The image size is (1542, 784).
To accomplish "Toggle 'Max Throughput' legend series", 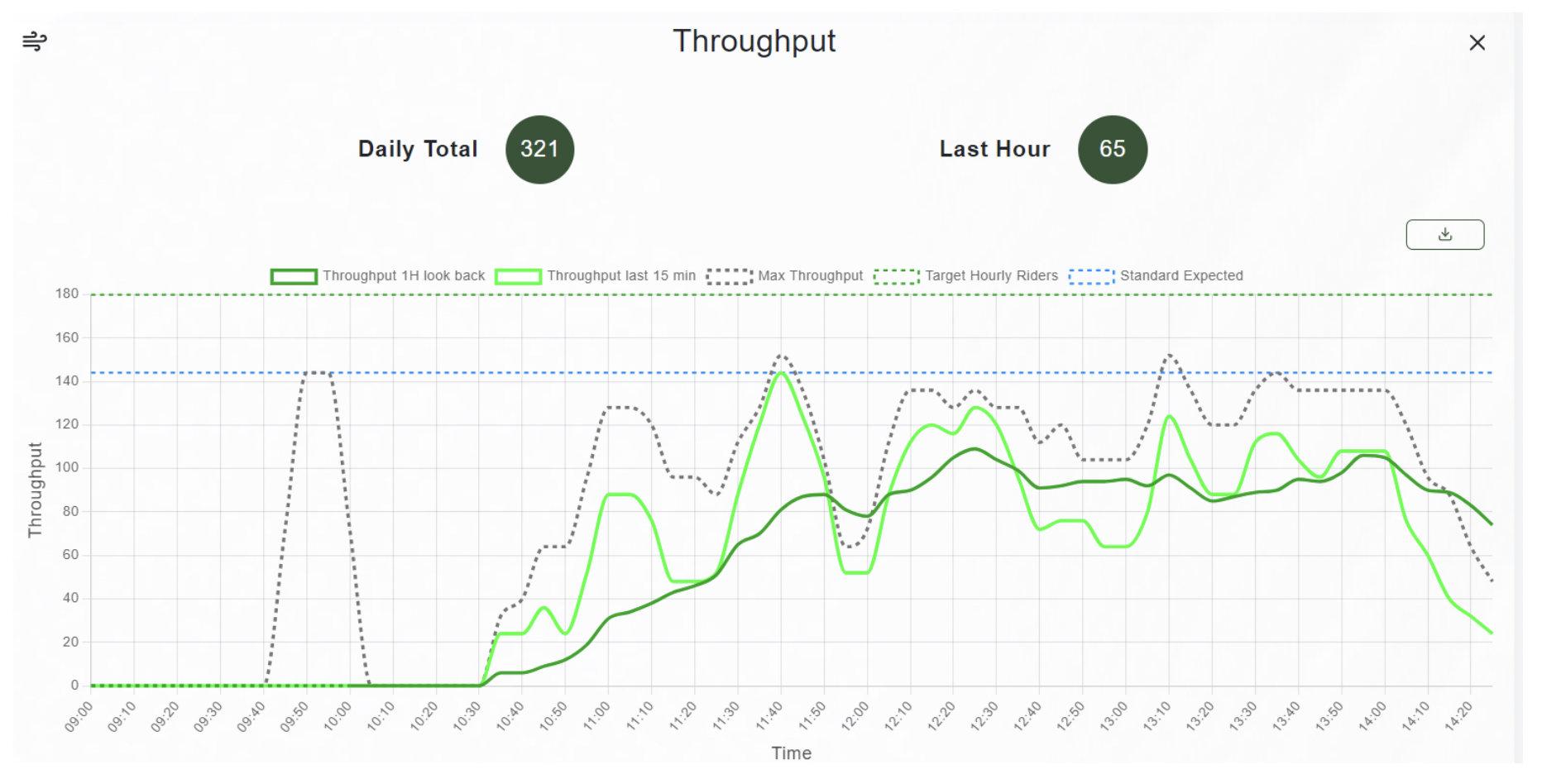I will point(784,275).
